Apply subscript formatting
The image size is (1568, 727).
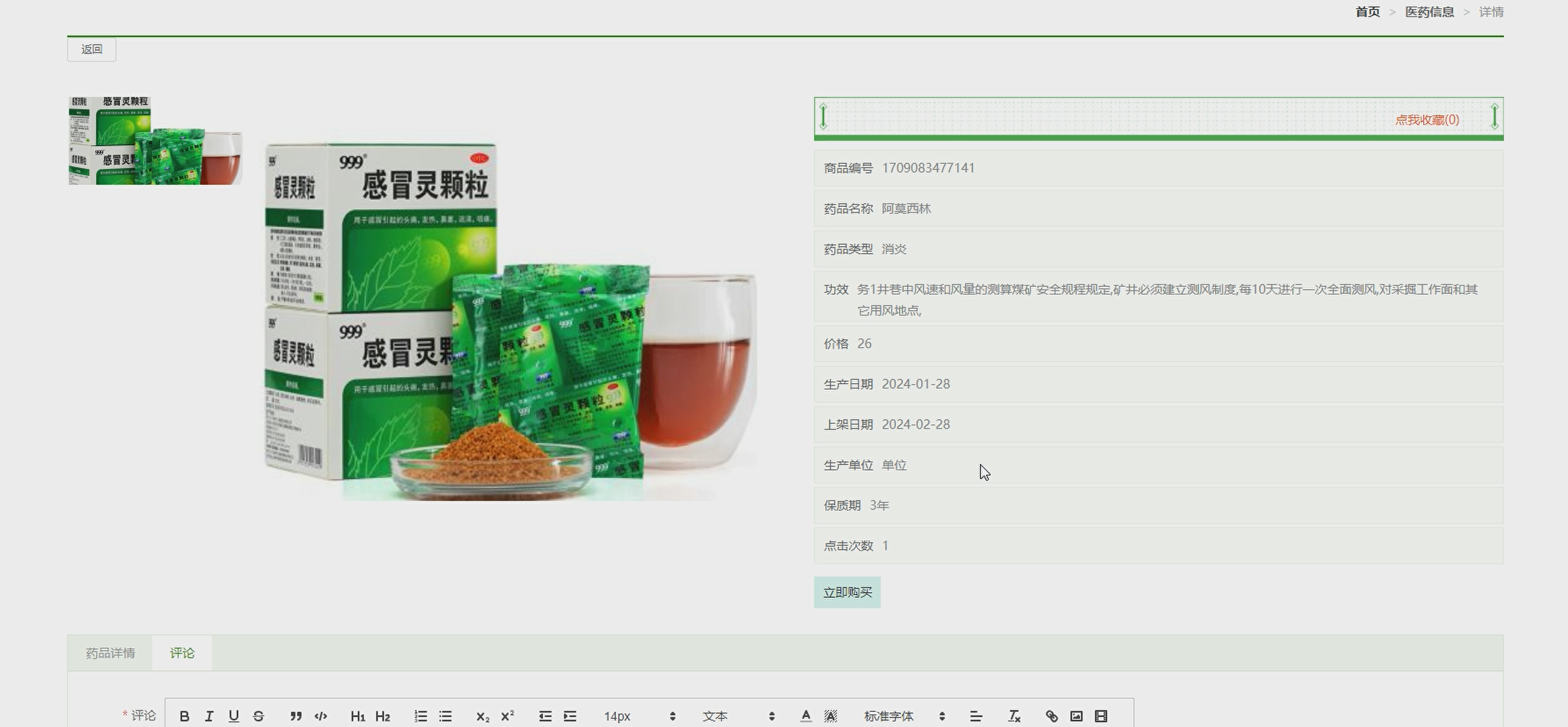point(482,716)
